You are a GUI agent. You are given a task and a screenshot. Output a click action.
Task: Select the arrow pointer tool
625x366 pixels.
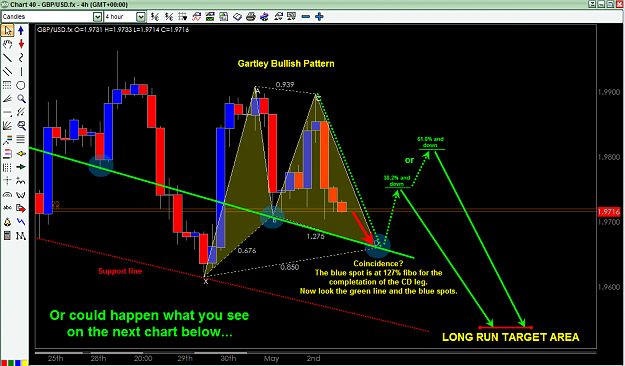pyautogui.click(x=8, y=30)
